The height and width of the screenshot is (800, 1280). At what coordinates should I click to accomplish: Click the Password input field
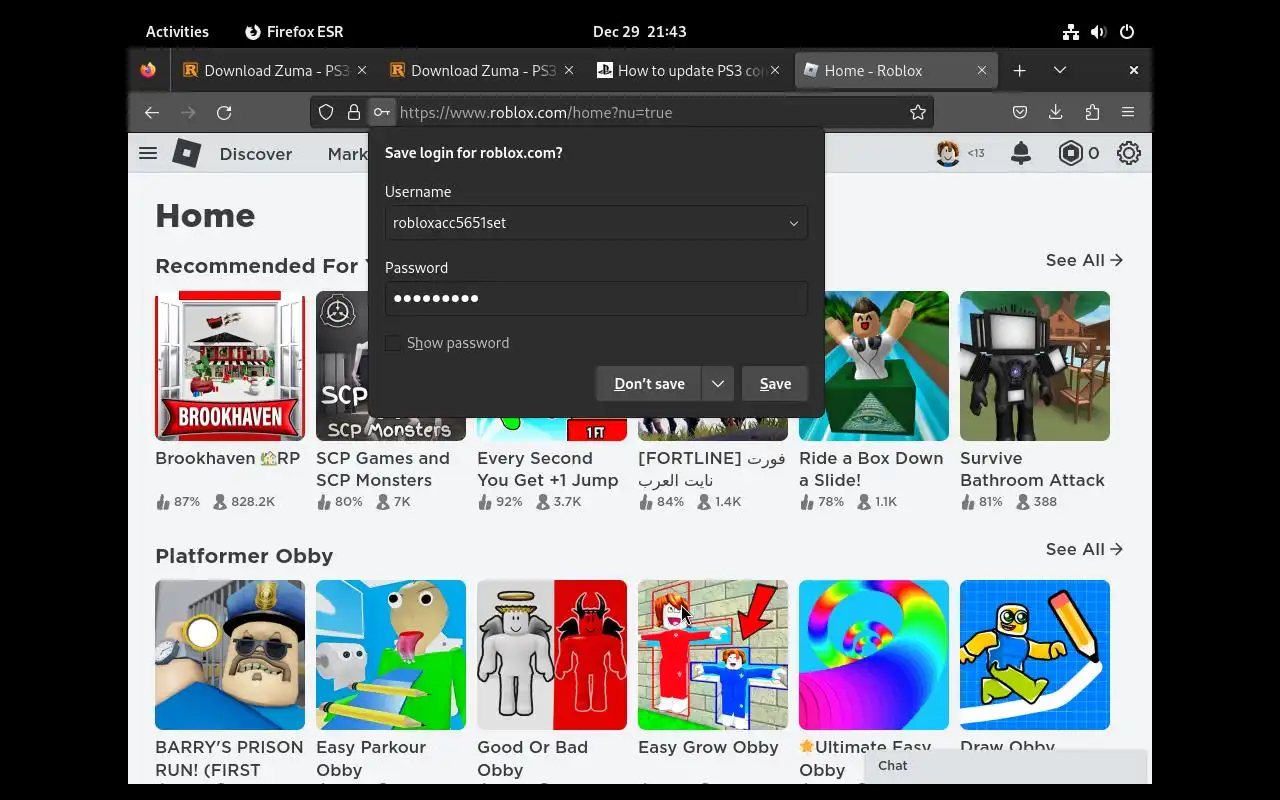pos(596,298)
